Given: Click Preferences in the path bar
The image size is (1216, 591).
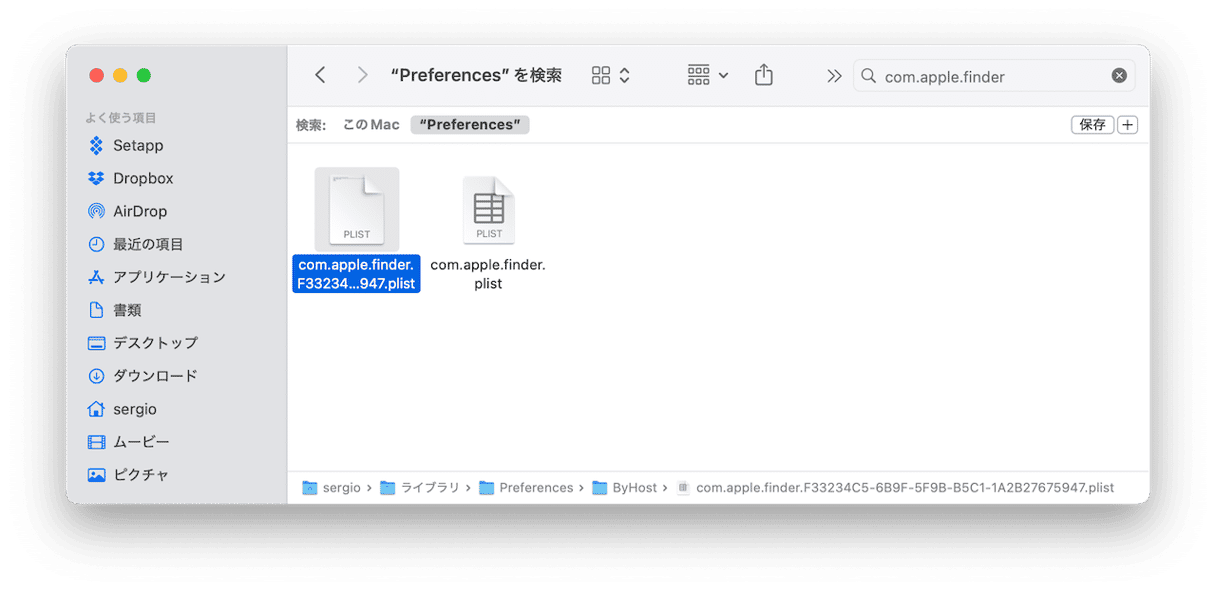Looking at the screenshot, I should (526, 488).
